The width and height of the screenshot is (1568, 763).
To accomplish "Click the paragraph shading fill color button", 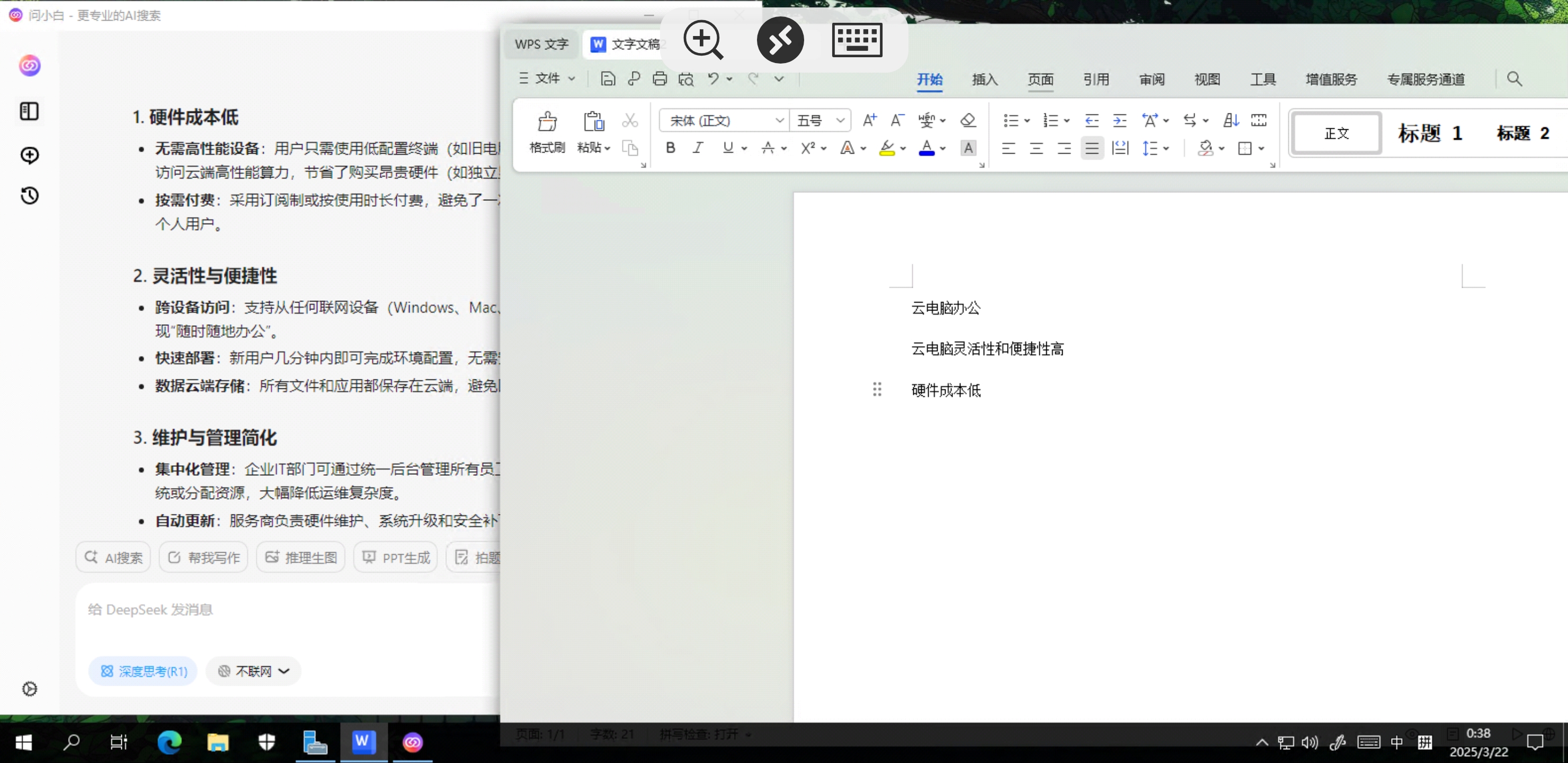I will [1205, 148].
